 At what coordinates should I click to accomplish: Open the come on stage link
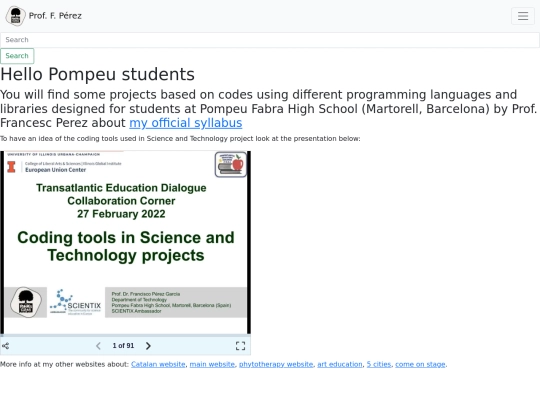click(420, 364)
